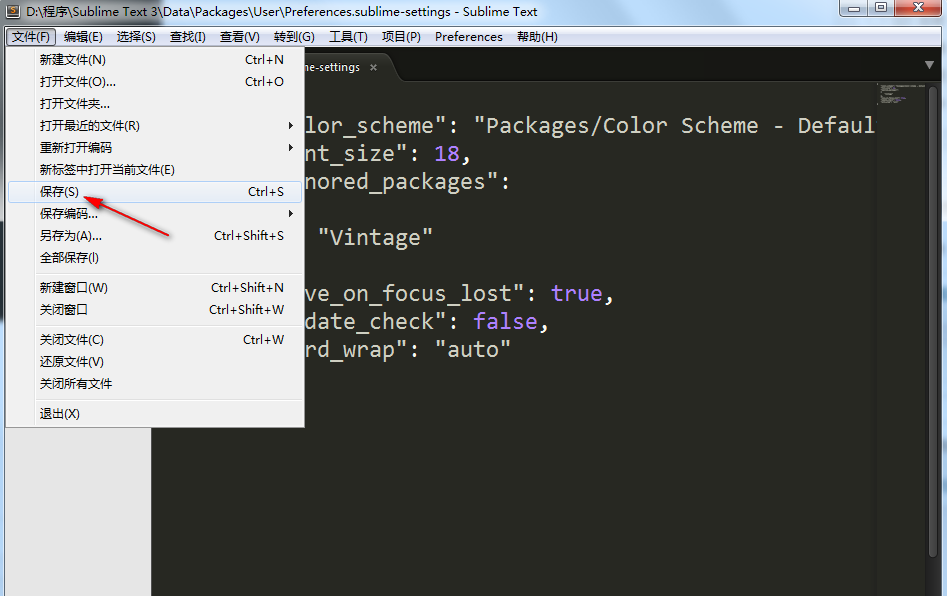
Task: Open the 编辑(E) menu
Action: coord(83,37)
